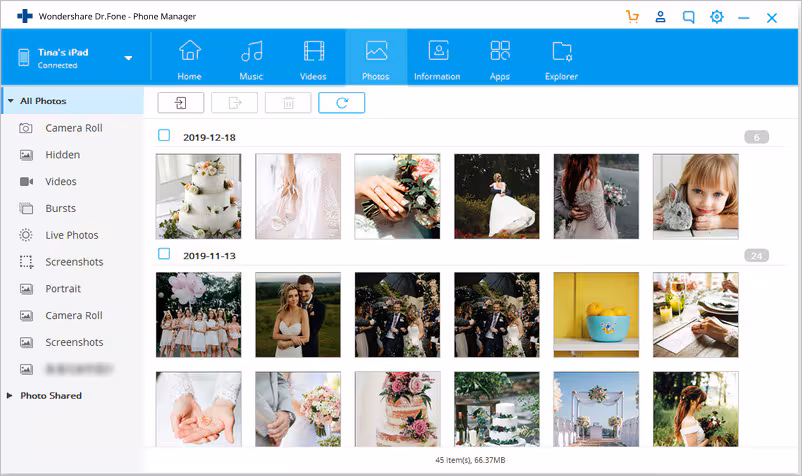Switch to the Music tab
Image resolution: width=802 pixels, height=476 pixels.
(x=252, y=60)
